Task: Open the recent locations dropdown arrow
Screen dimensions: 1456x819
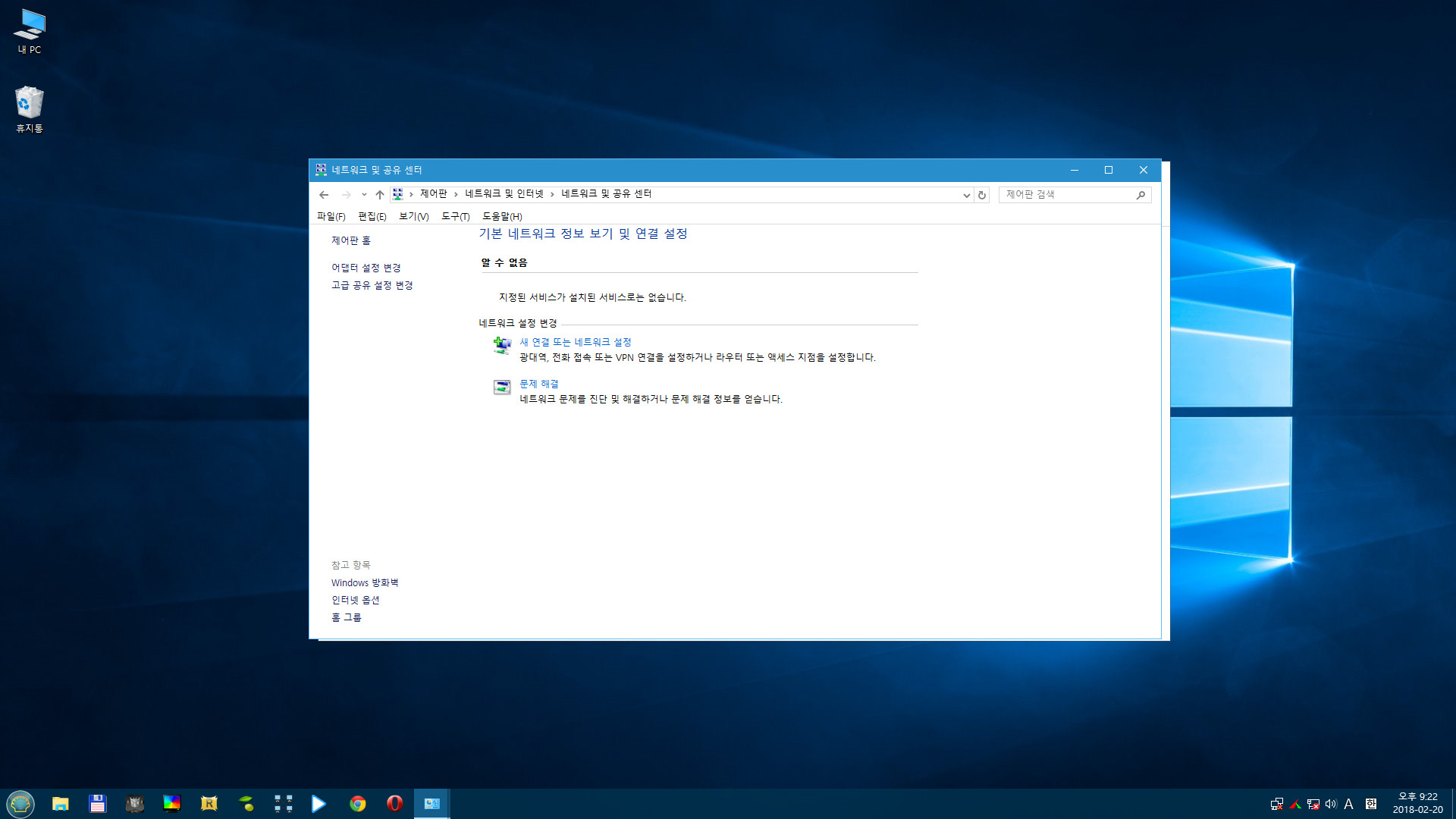Action: click(364, 195)
